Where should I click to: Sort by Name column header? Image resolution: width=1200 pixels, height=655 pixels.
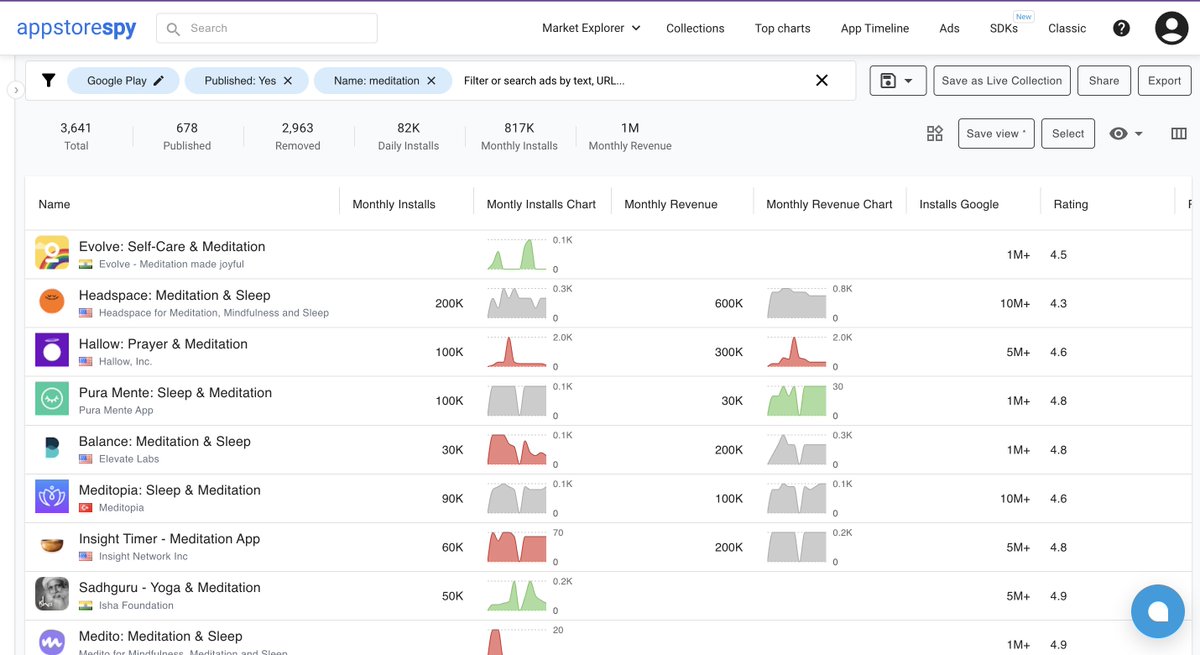click(x=54, y=204)
